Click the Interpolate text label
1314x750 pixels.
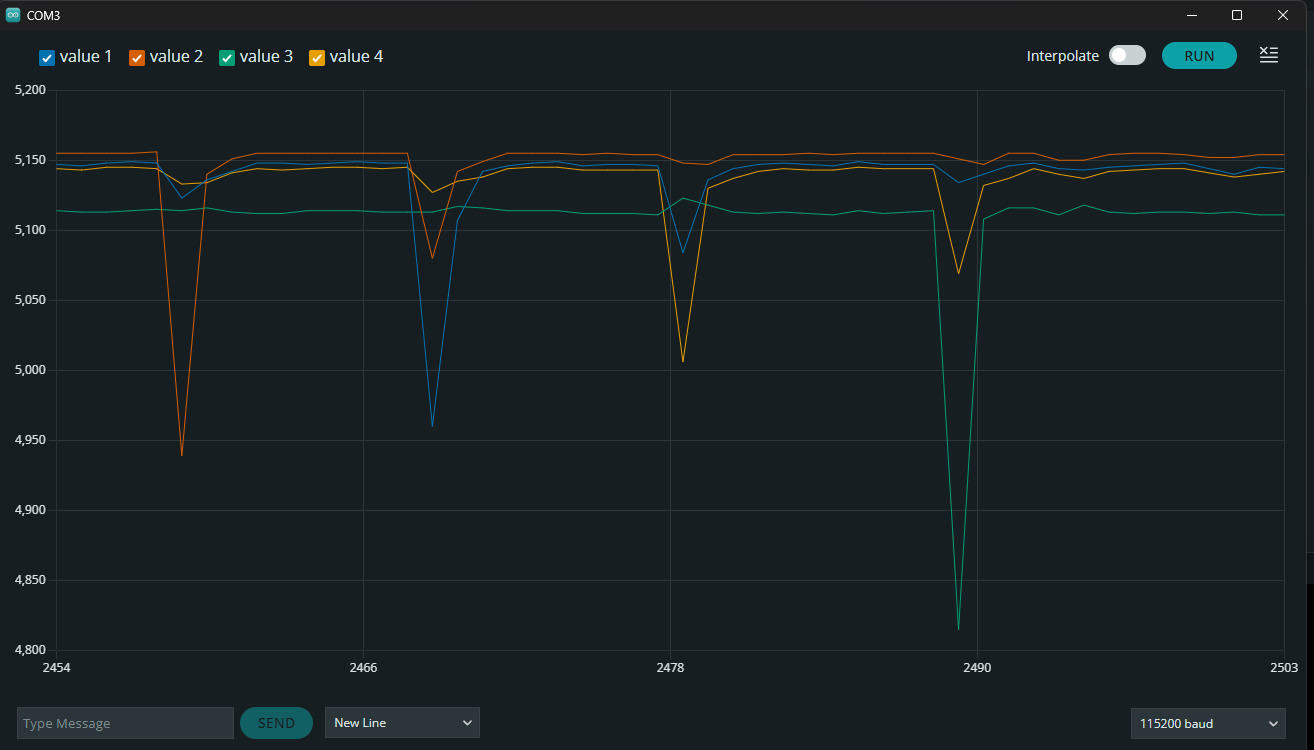1062,56
